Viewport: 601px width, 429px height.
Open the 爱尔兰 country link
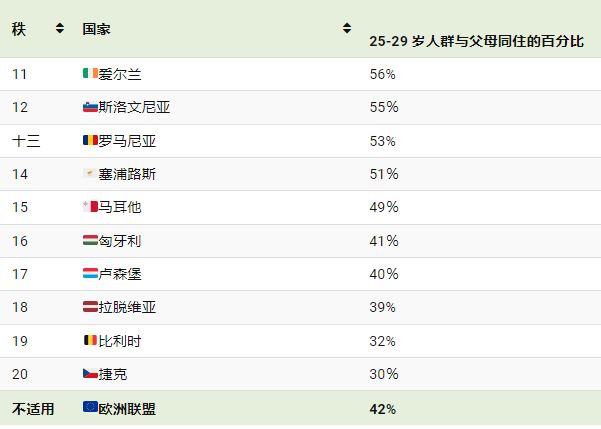(x=120, y=74)
